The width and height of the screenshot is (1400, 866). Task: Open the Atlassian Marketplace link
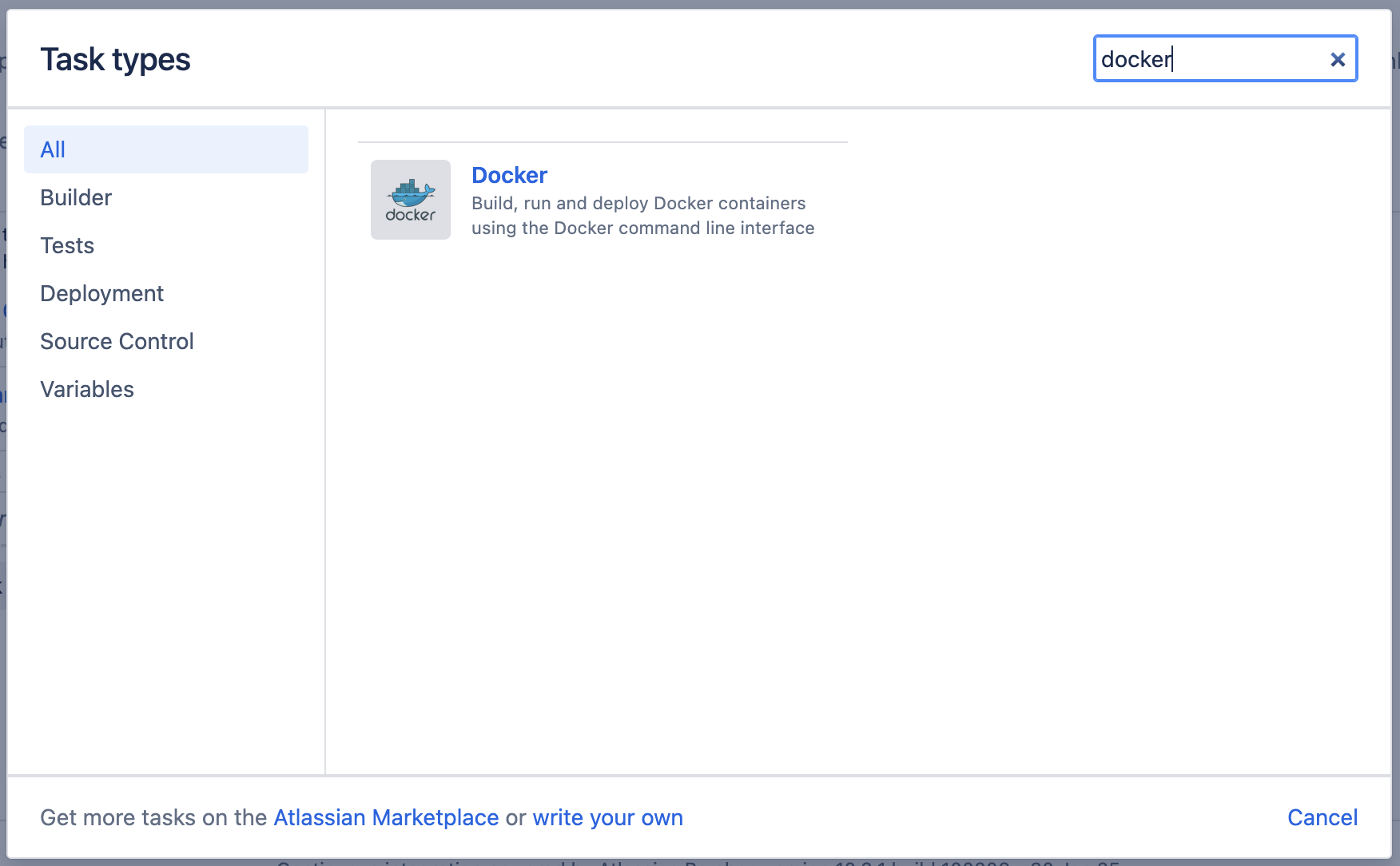pos(386,817)
